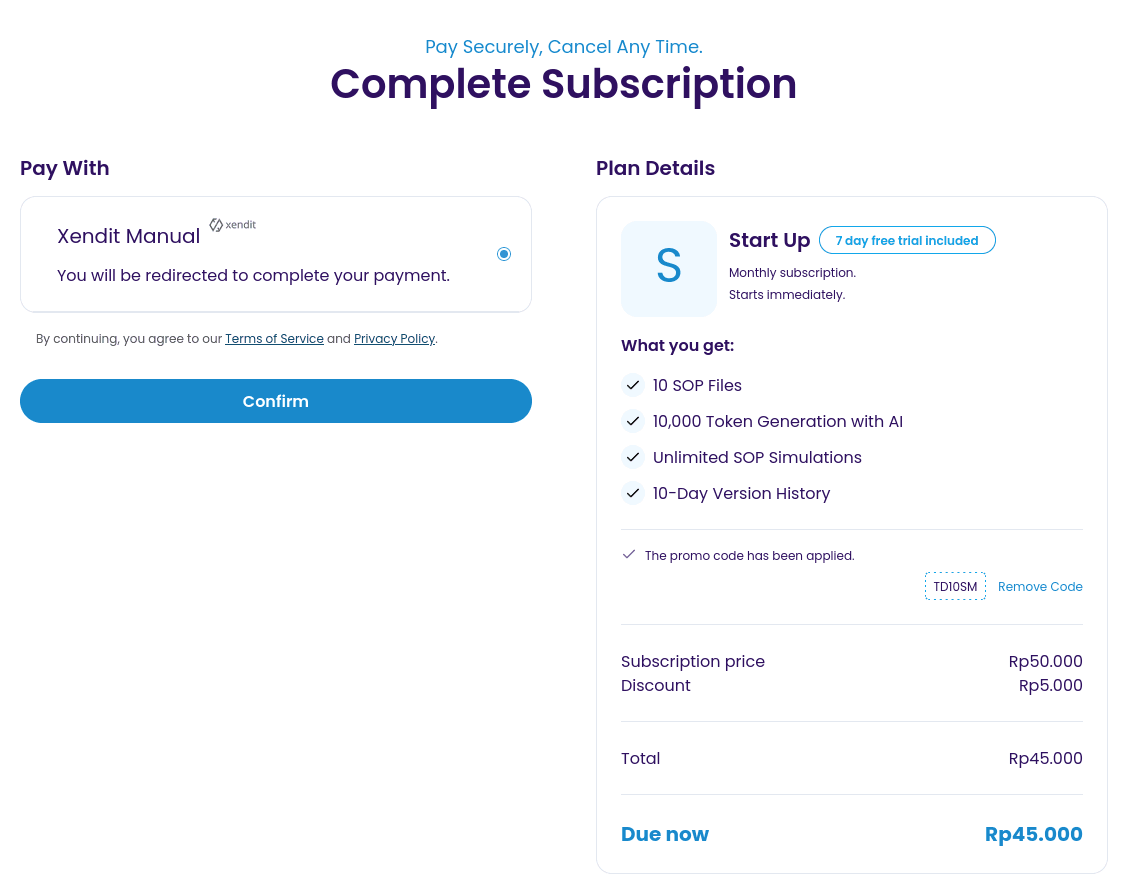Image resolution: width=1126 pixels, height=896 pixels.
Task: Click Remove Code link
Action: click(x=1040, y=587)
